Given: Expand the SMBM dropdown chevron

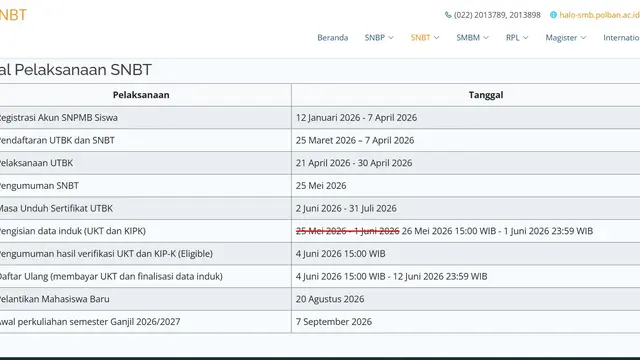Looking at the screenshot, I should (x=486, y=38).
